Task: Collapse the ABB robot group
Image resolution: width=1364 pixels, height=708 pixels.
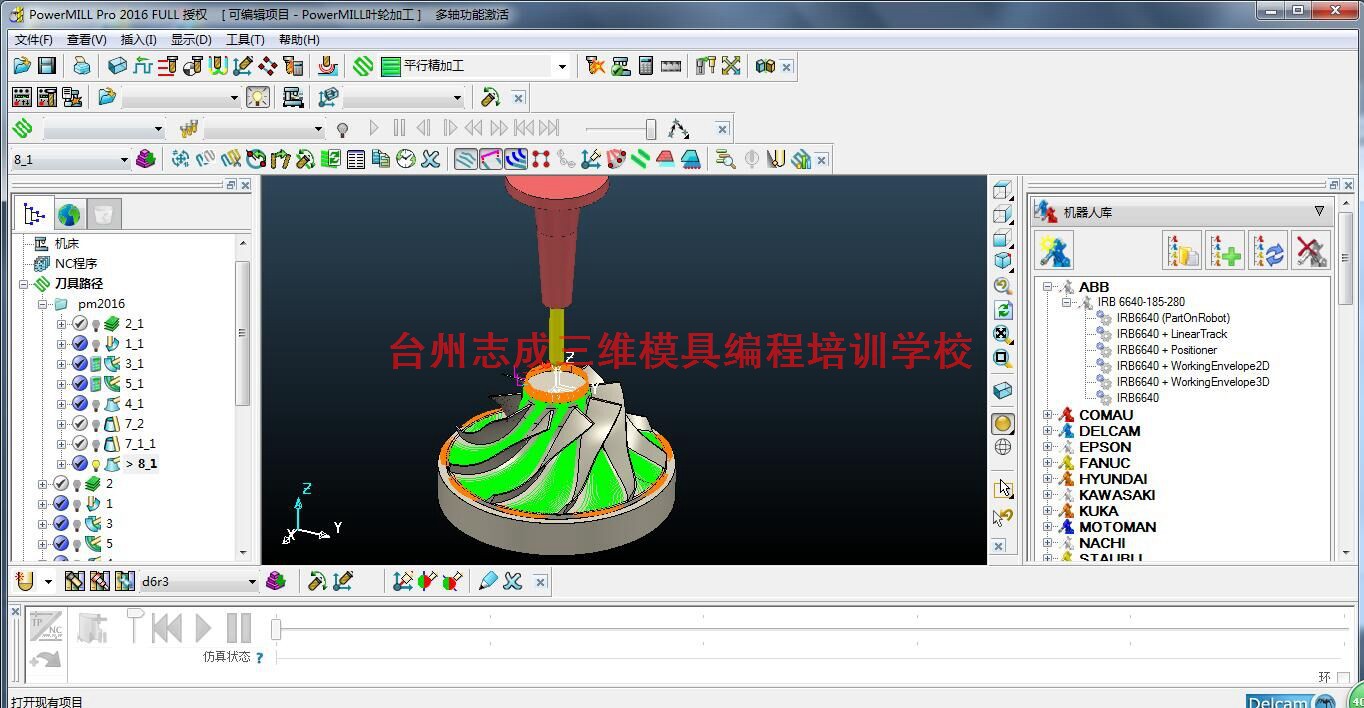Action: [x=1047, y=287]
